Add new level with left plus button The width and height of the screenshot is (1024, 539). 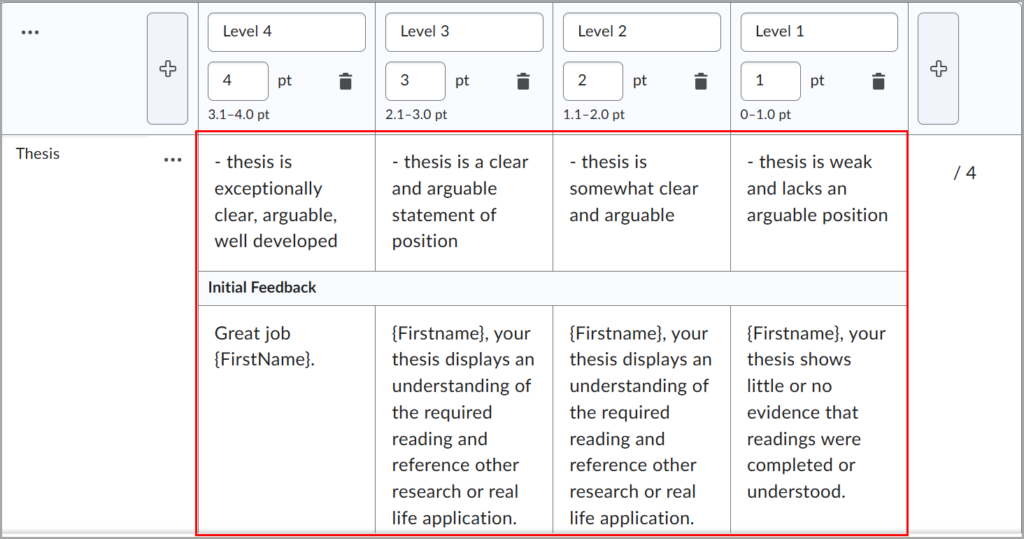coord(167,69)
